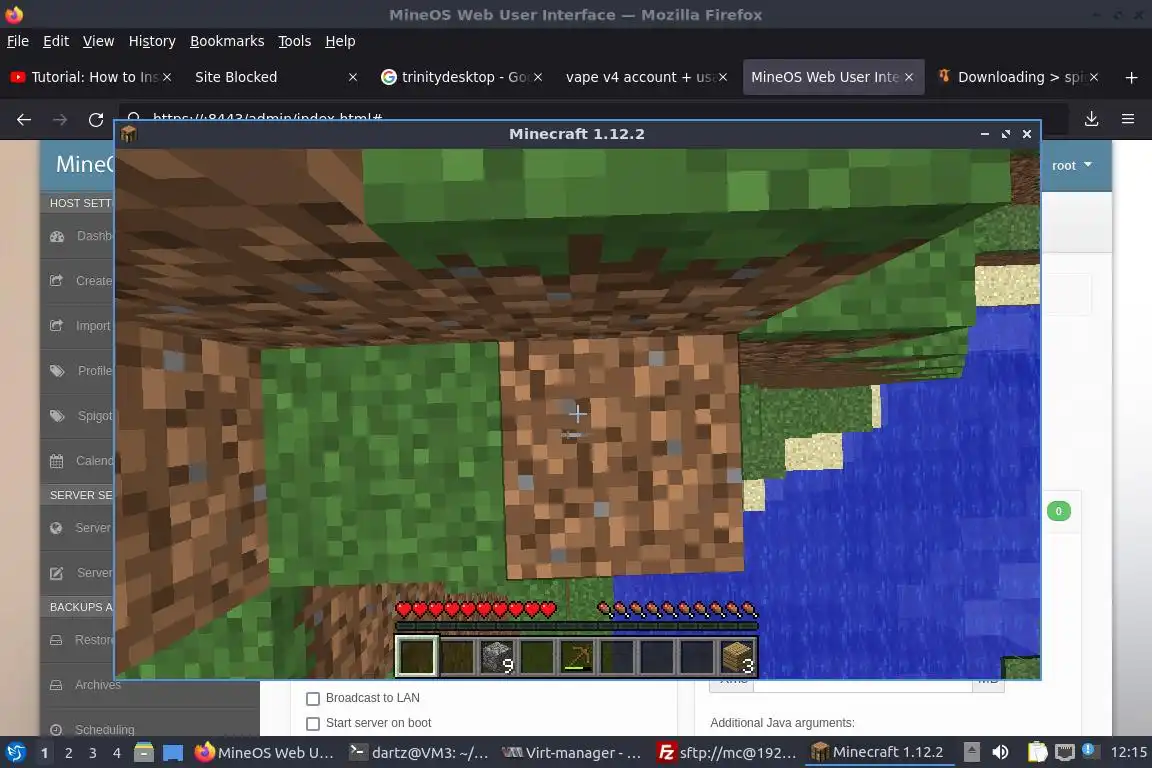The height and width of the screenshot is (768, 1152).
Task: Switch to workspace 4
Action: click(x=117, y=753)
